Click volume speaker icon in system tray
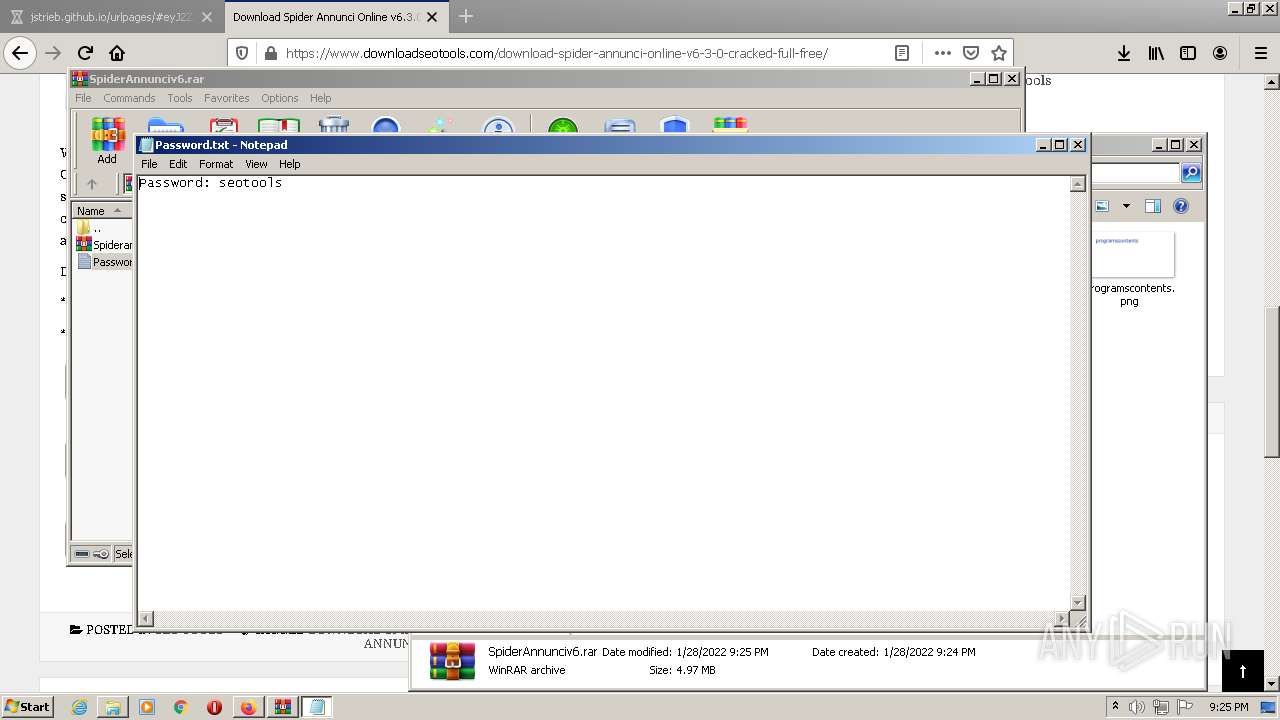Screen dimensions: 1280x720 (1137, 707)
